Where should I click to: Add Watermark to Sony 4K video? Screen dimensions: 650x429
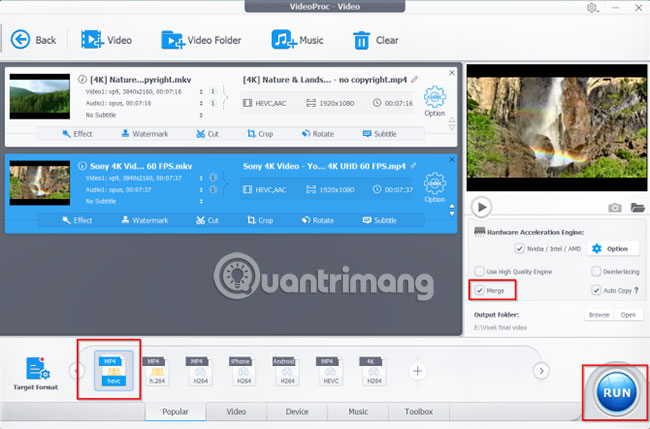pyautogui.click(x=145, y=220)
